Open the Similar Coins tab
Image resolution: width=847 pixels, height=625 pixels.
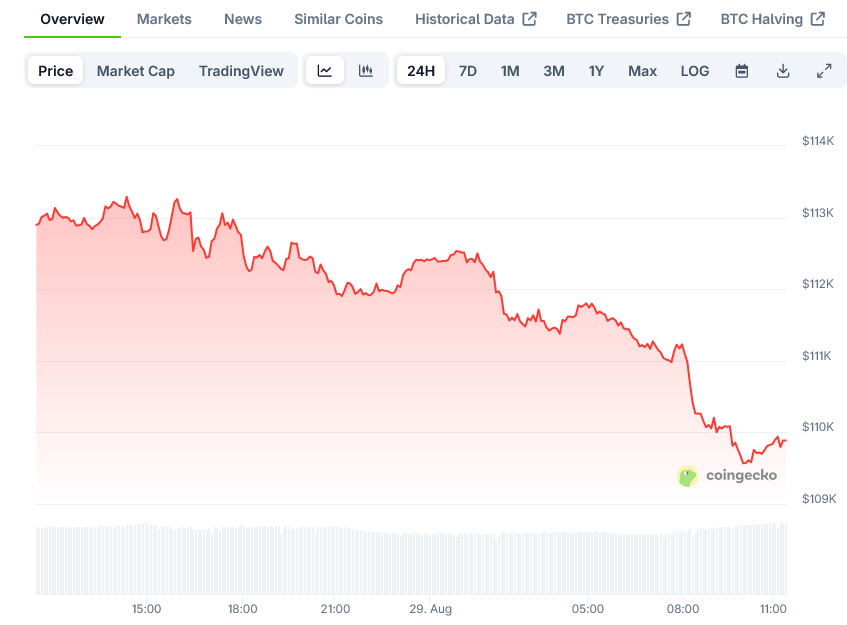pyautogui.click(x=338, y=19)
